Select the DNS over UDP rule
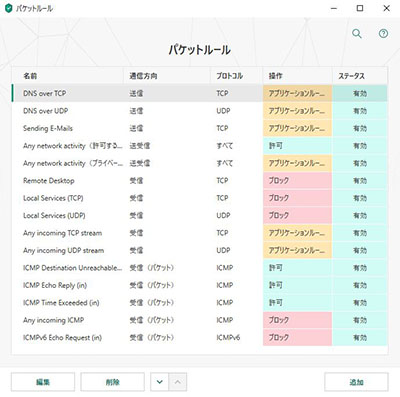The image size is (400, 397). pyautogui.click(x=200, y=111)
